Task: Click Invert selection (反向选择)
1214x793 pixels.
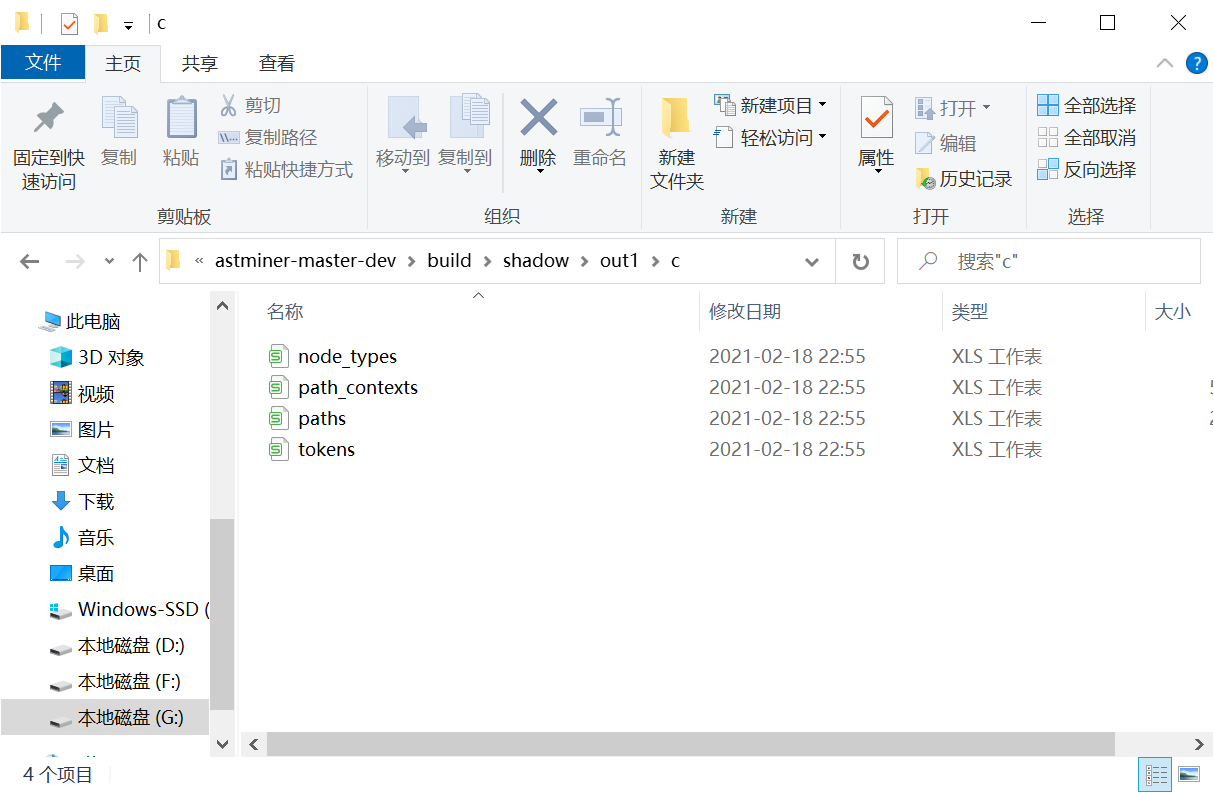Action: click(1087, 169)
